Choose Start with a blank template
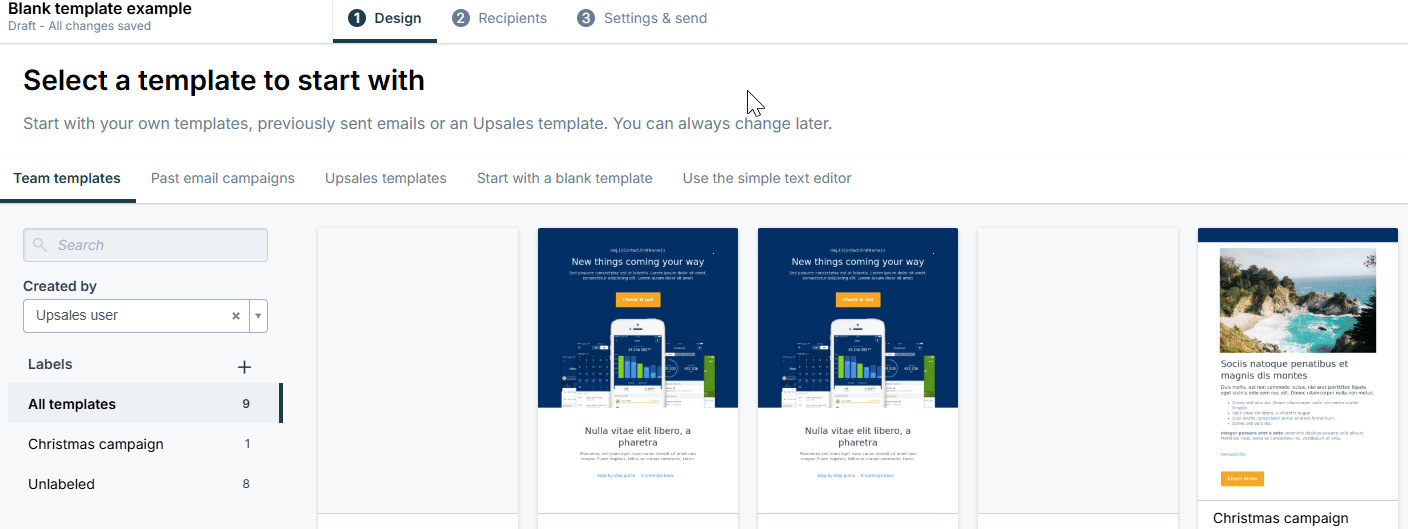The height and width of the screenshot is (529, 1408). [x=565, y=178]
